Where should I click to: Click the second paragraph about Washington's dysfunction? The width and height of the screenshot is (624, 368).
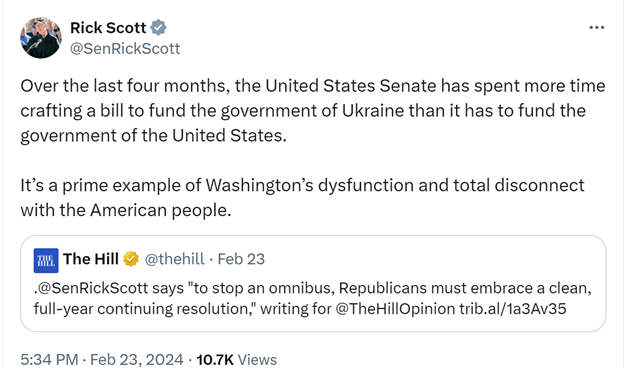point(302,198)
